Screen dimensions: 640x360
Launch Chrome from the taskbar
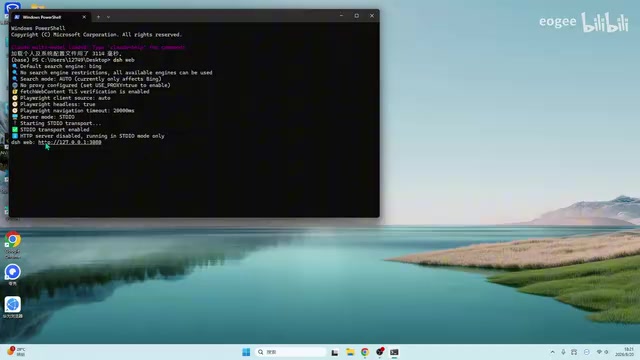coord(365,352)
